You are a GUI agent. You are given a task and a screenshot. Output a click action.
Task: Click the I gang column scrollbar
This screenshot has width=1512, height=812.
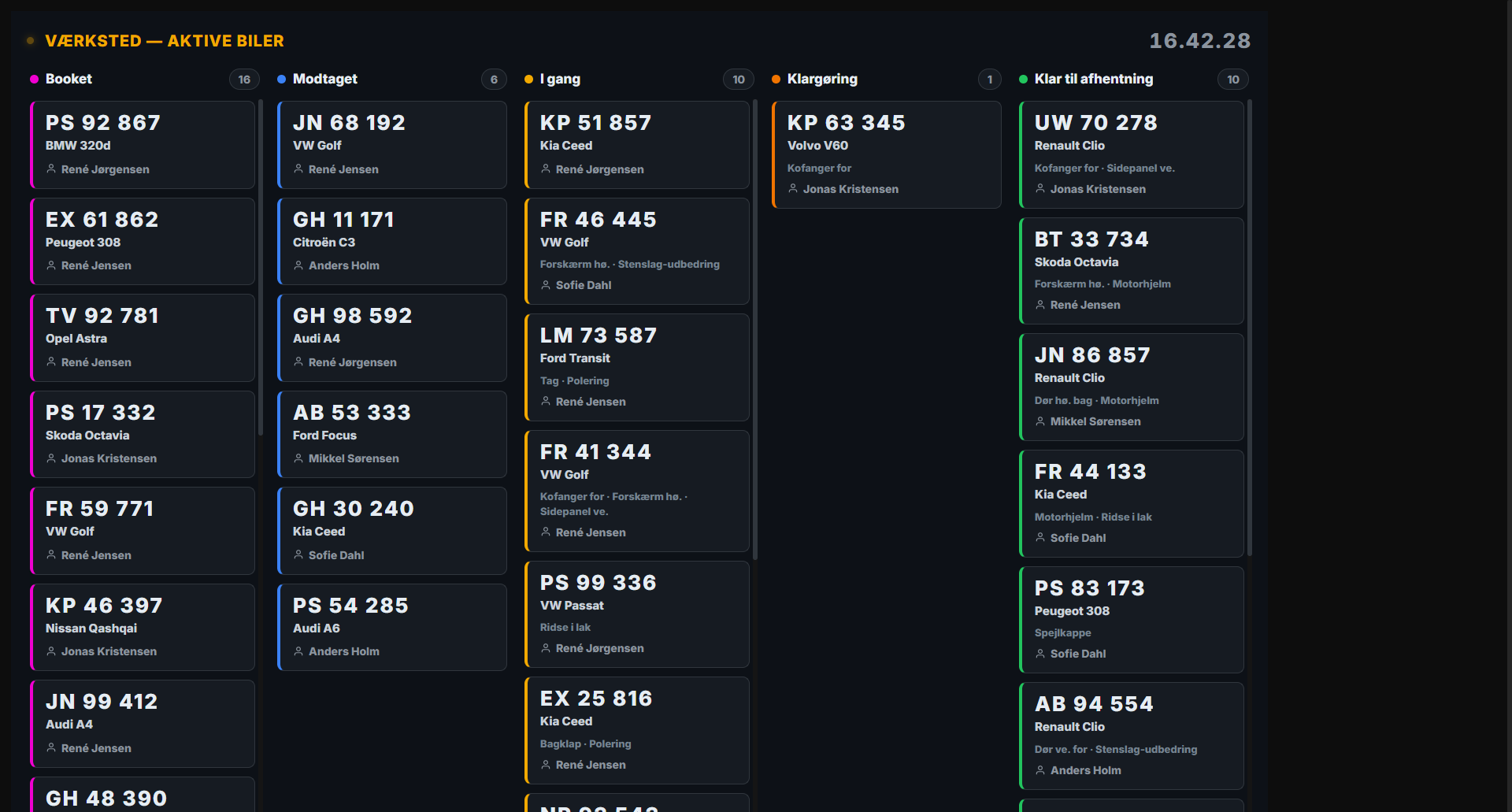pos(754,330)
